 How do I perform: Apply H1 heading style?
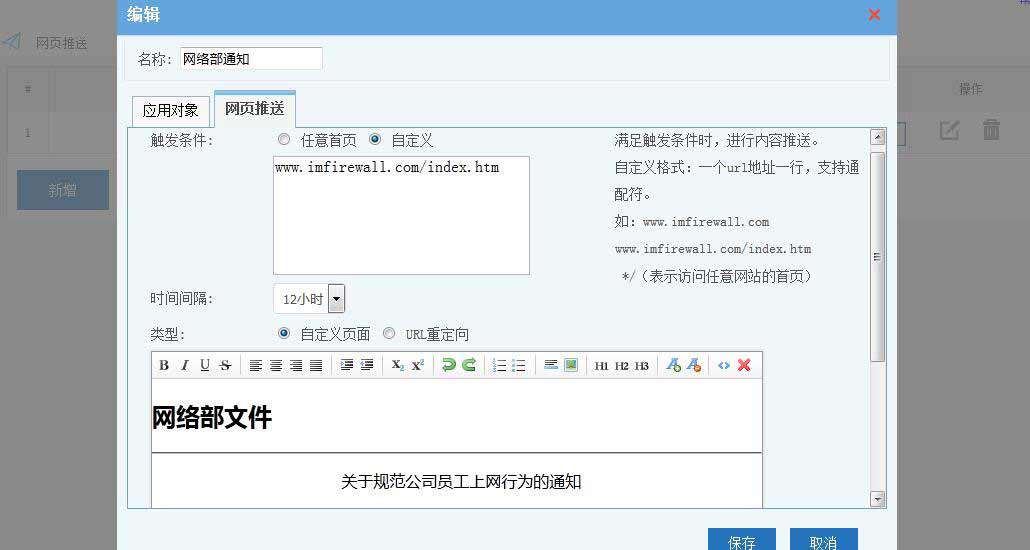tap(601, 366)
